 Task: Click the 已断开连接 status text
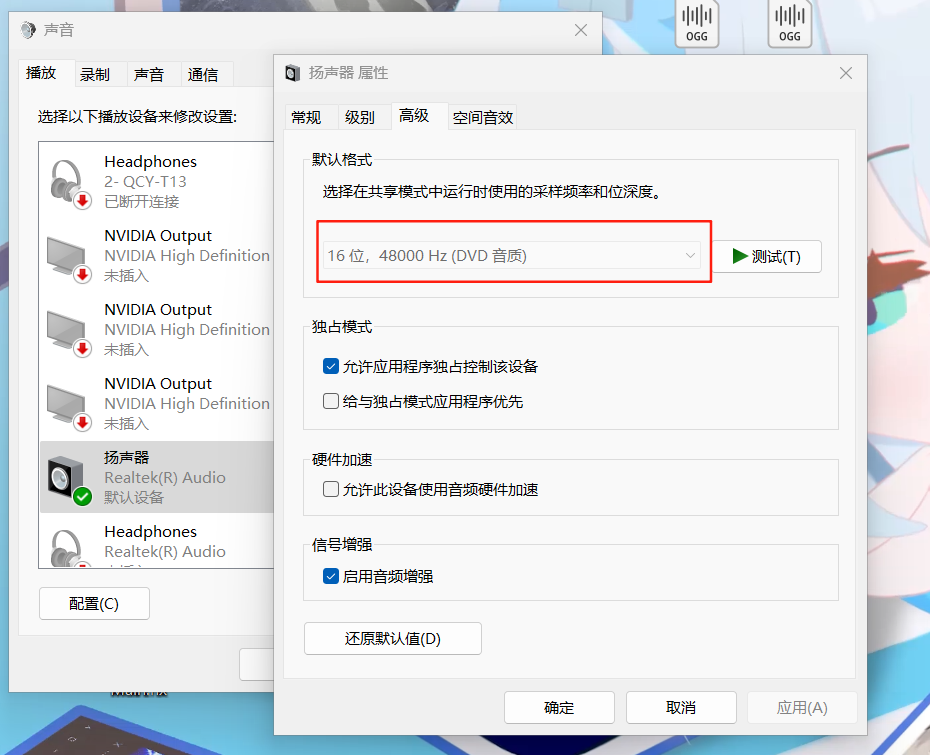142,202
